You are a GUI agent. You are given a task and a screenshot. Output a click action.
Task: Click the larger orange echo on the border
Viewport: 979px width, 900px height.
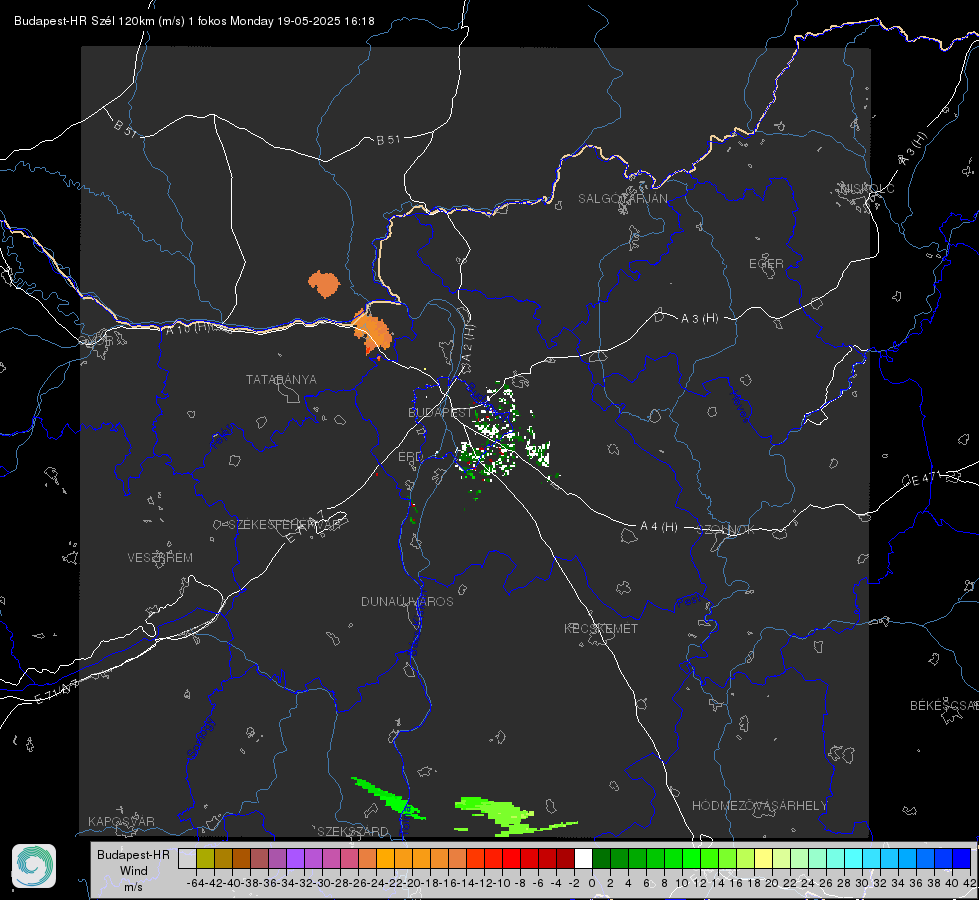pos(373,332)
